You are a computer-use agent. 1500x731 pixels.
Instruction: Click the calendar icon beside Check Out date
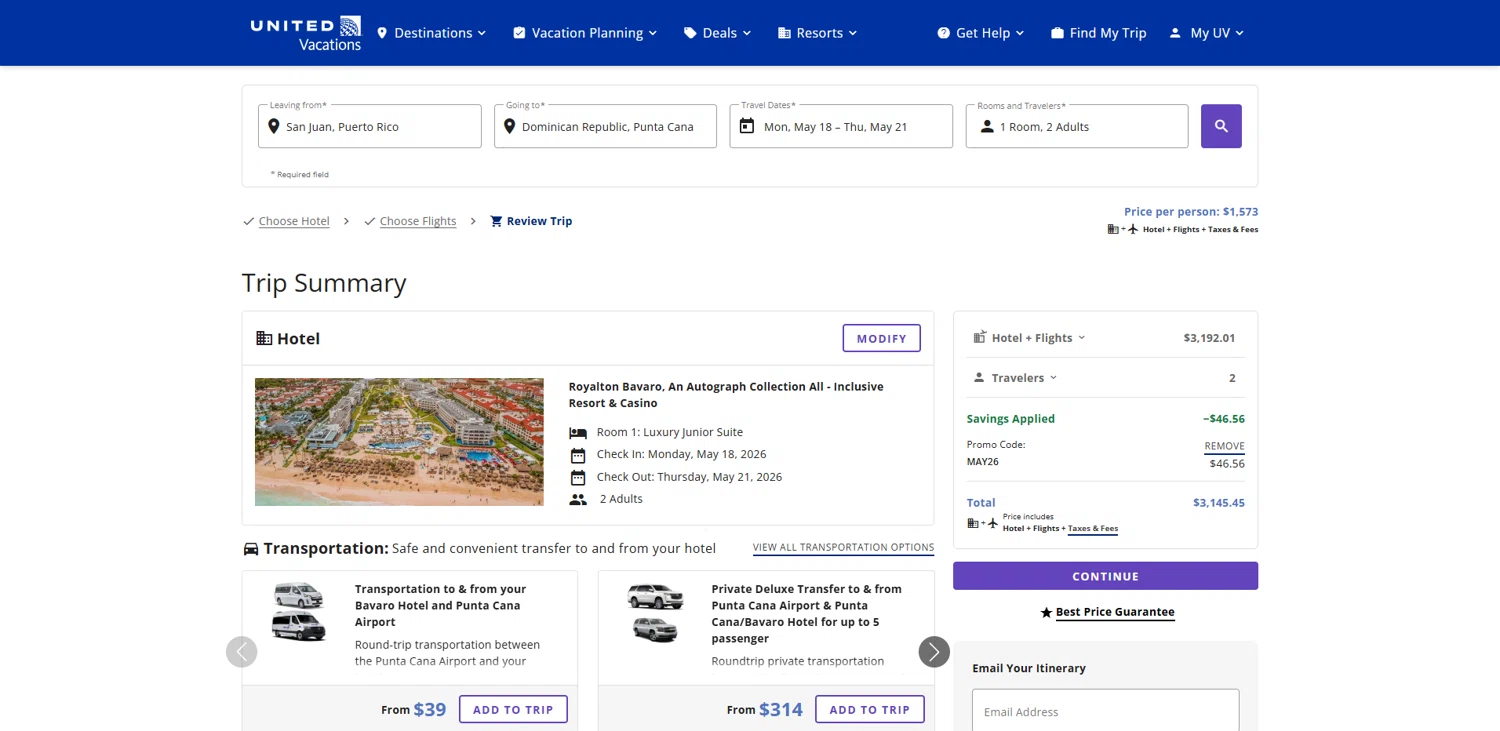tap(578, 478)
